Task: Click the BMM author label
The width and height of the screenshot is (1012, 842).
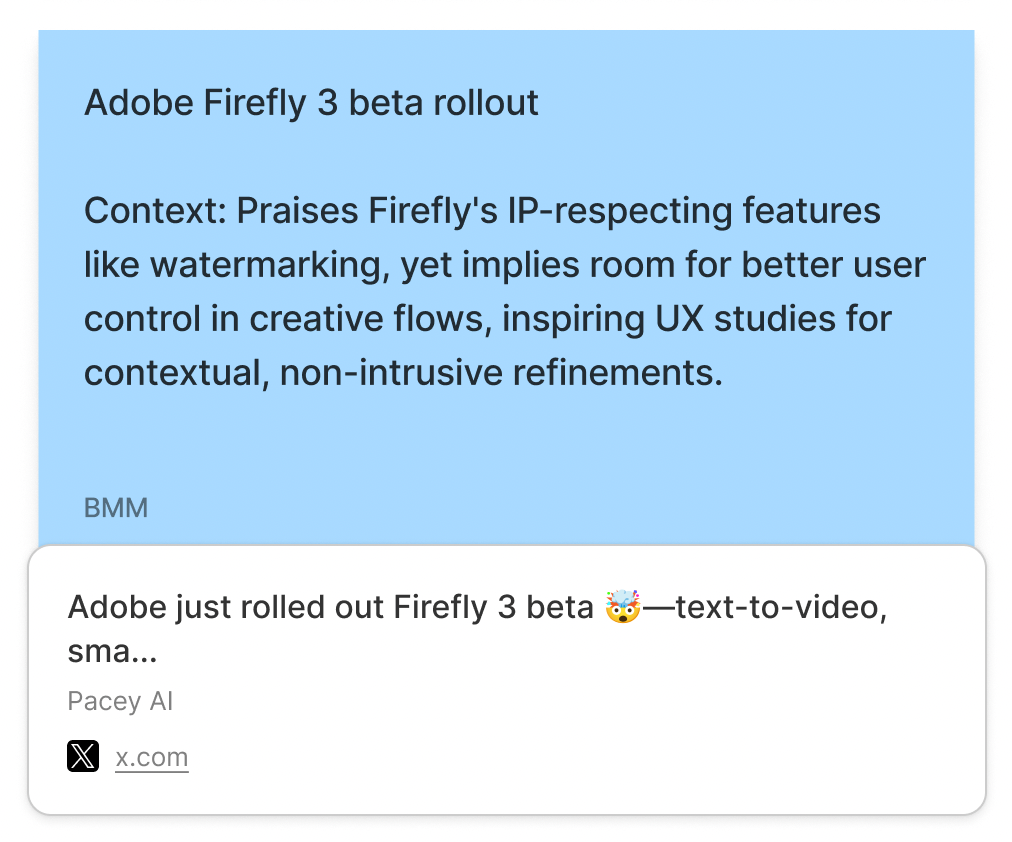Action: (x=116, y=508)
